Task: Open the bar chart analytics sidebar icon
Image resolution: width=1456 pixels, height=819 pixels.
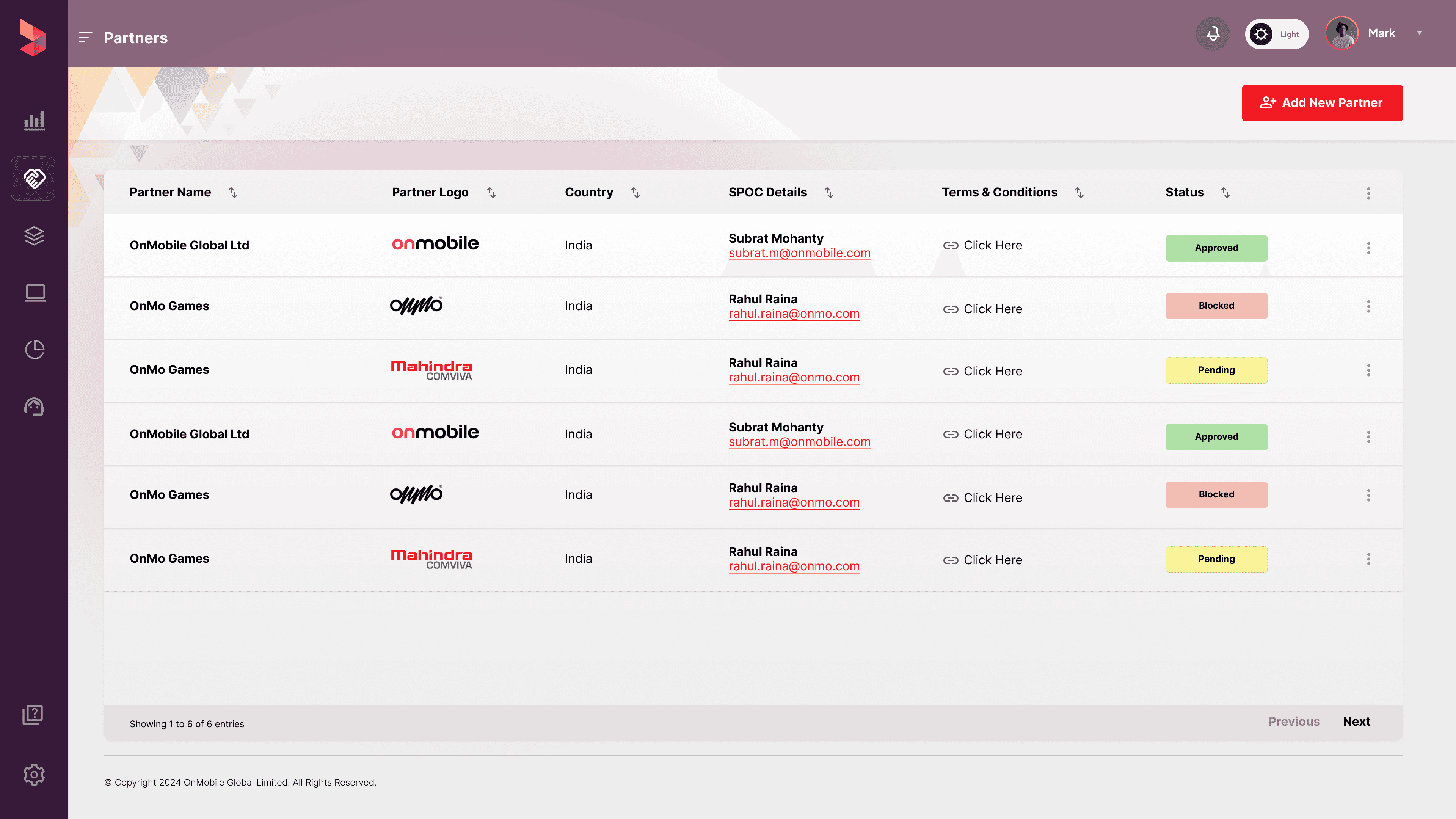Action: pyautogui.click(x=34, y=121)
